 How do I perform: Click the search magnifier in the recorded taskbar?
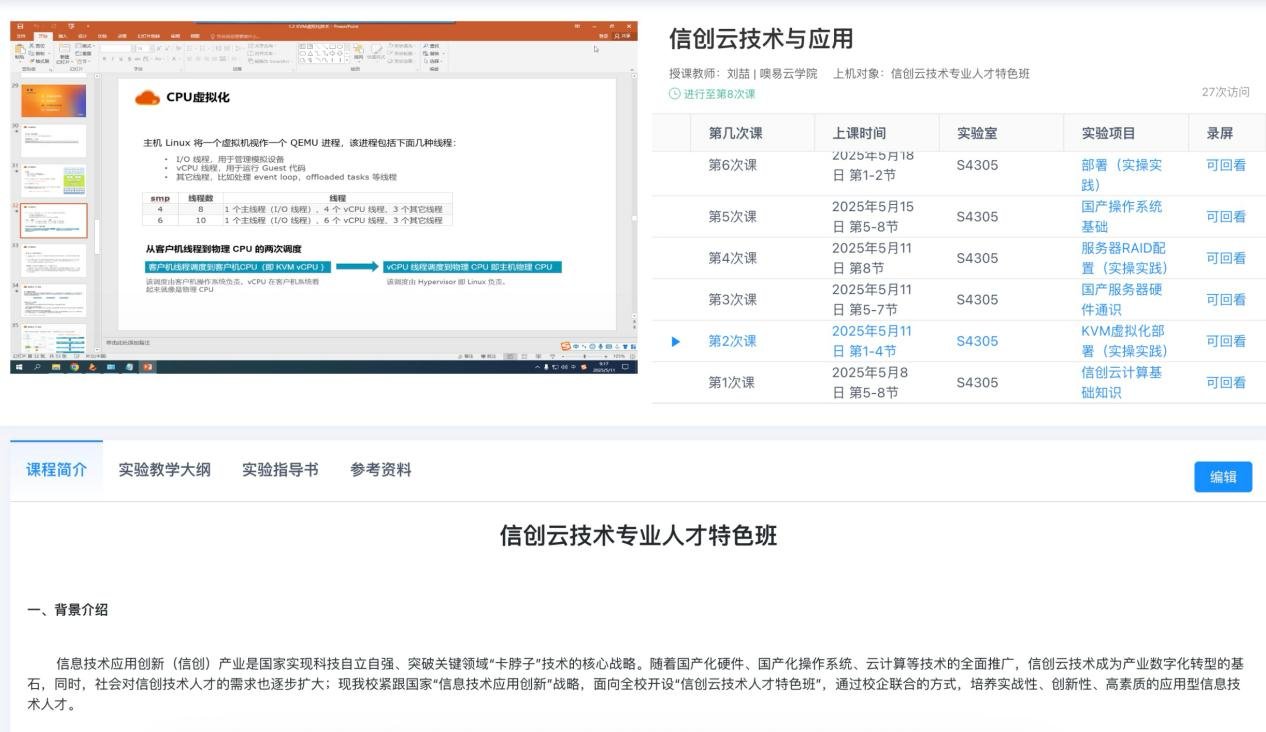pyautogui.click(x=38, y=367)
